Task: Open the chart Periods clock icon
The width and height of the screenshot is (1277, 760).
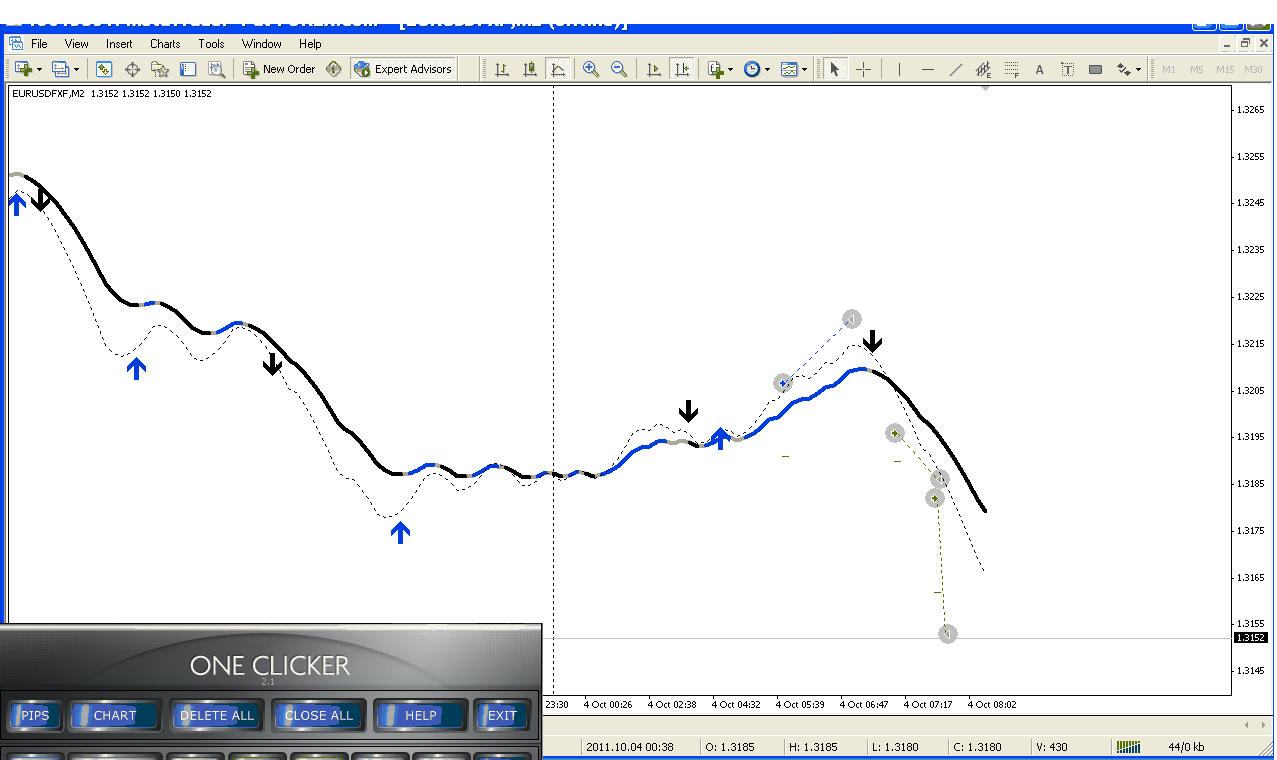Action: pos(752,69)
